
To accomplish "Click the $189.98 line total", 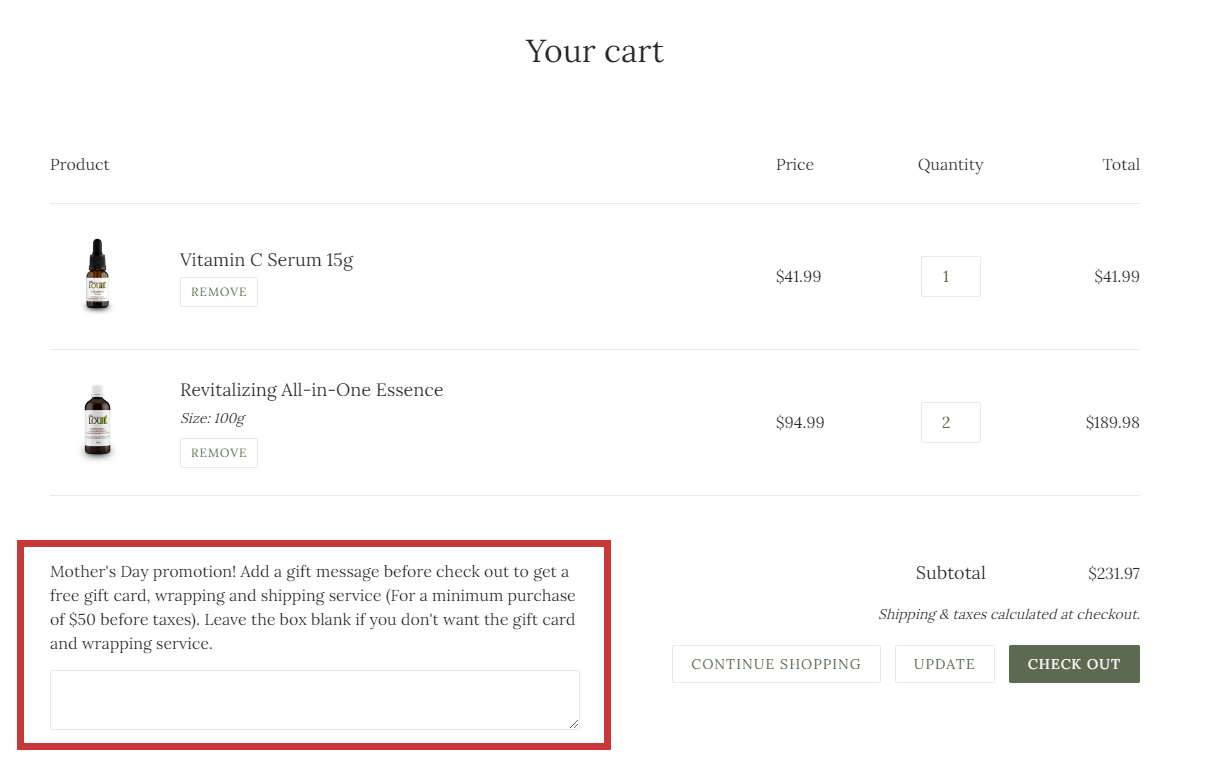I will click(x=1112, y=422).
